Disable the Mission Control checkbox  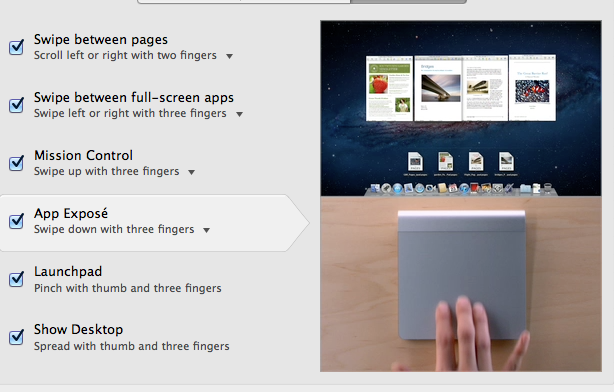(x=16, y=163)
